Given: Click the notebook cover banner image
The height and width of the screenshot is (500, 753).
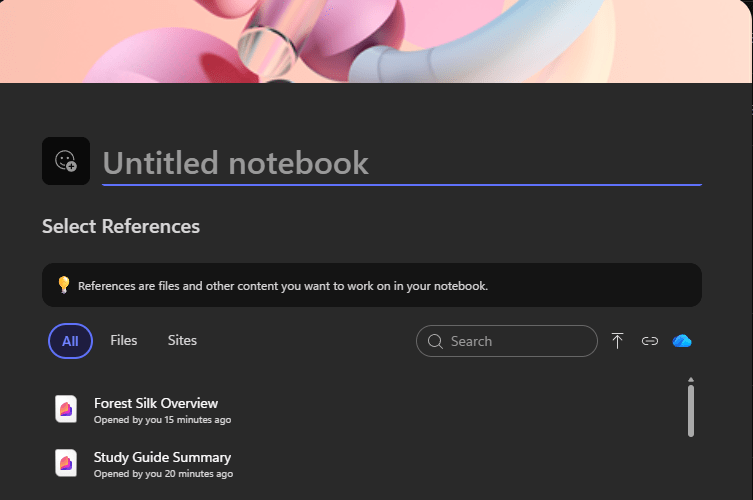Looking at the screenshot, I should [376, 41].
